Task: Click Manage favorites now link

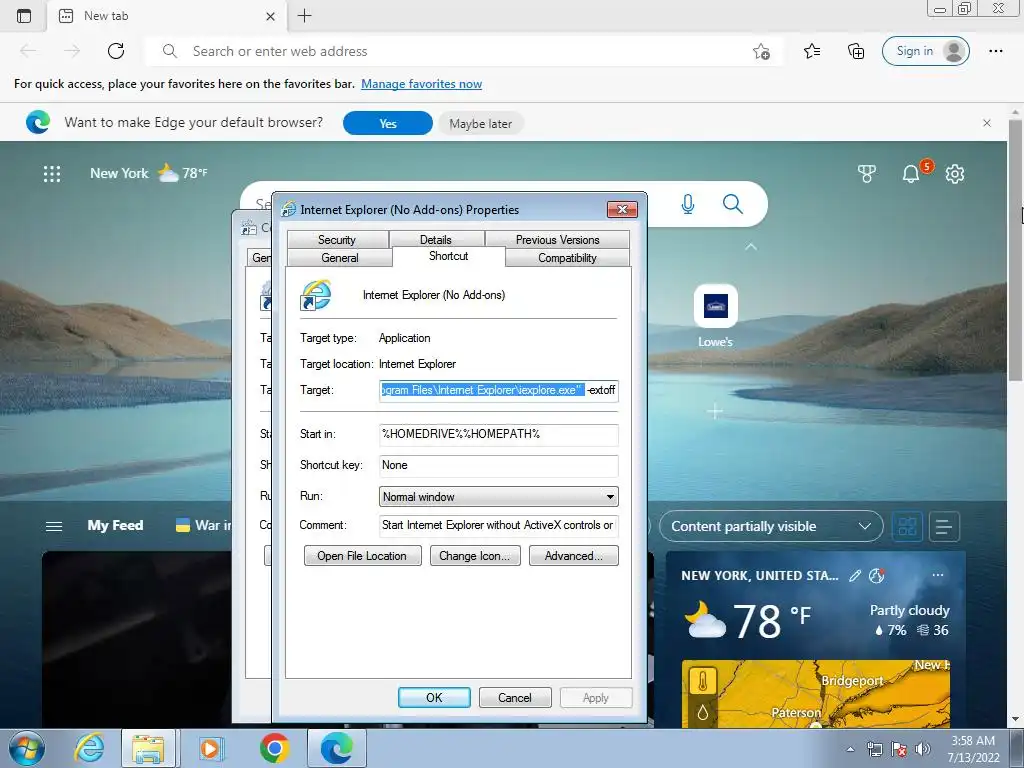Action: click(x=421, y=84)
